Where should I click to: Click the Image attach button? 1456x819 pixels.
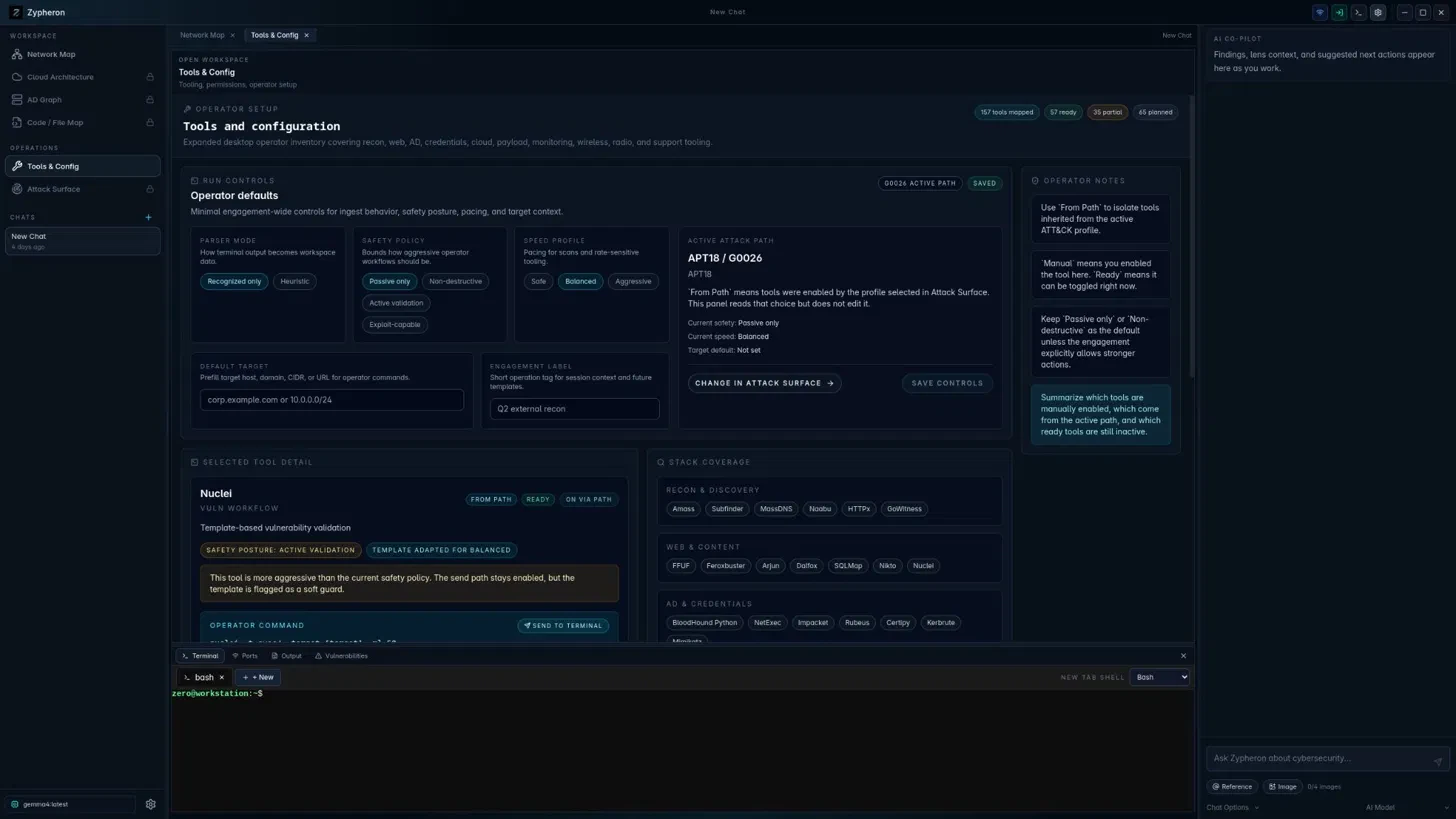click(x=1282, y=787)
